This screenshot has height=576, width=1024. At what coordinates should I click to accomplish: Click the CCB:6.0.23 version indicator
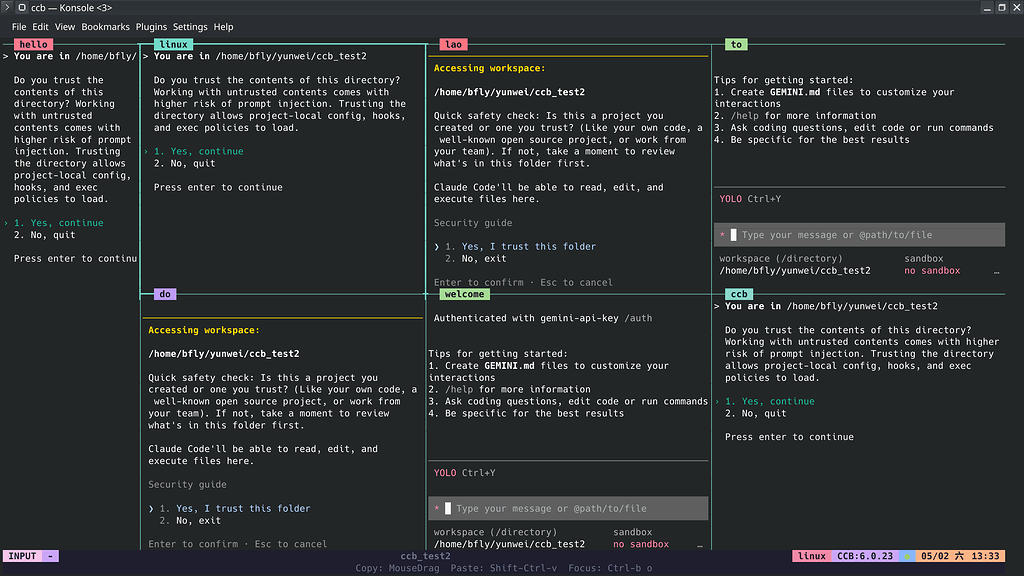pyautogui.click(x=865, y=556)
